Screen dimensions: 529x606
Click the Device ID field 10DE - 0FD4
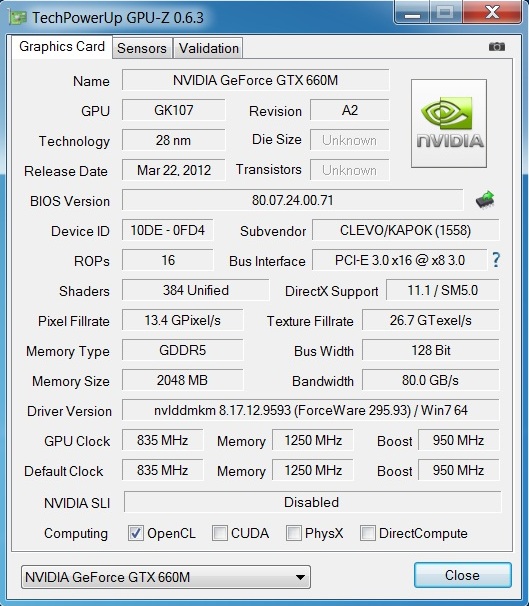pos(167,230)
